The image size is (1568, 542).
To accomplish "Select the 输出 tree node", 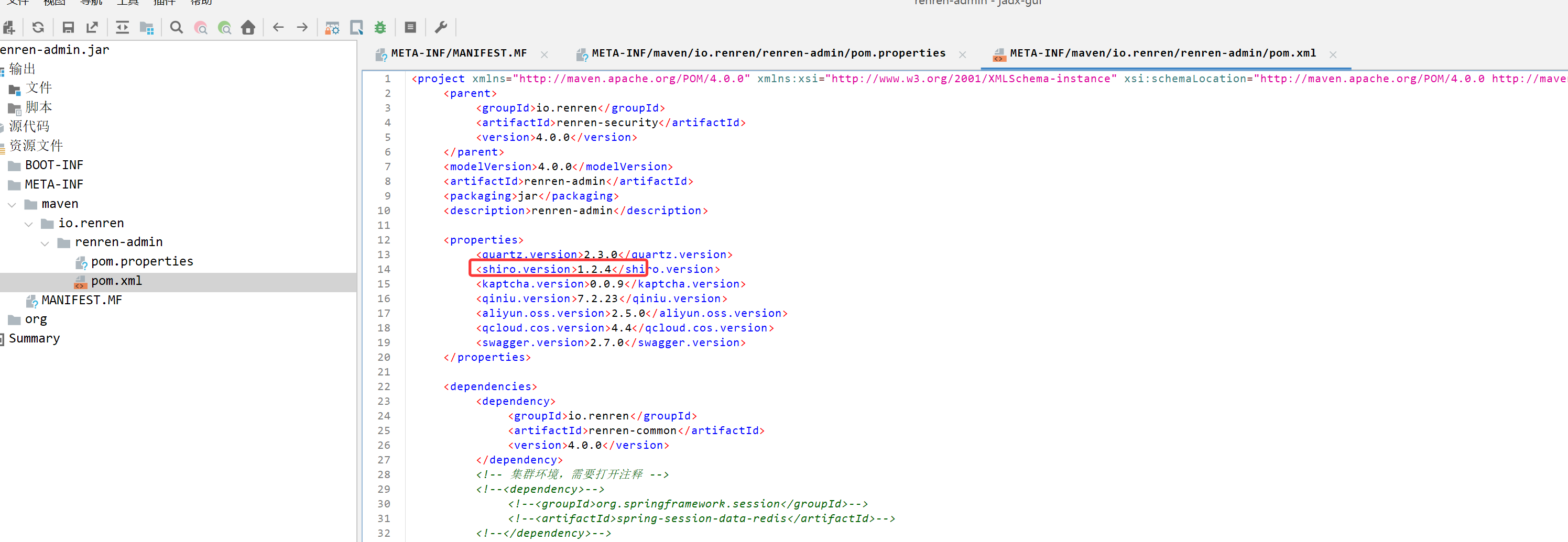I will (x=22, y=69).
